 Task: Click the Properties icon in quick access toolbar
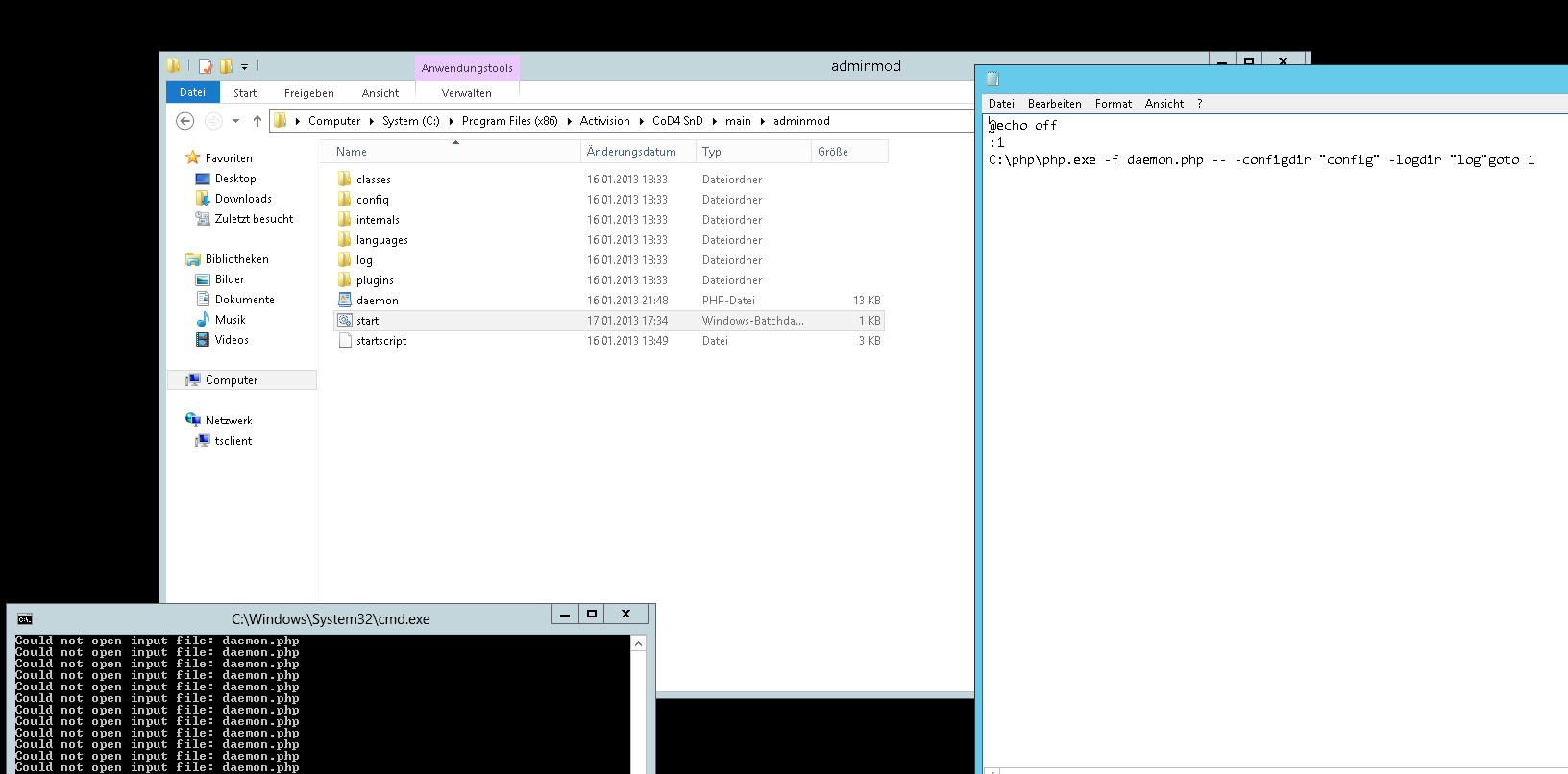(x=205, y=66)
